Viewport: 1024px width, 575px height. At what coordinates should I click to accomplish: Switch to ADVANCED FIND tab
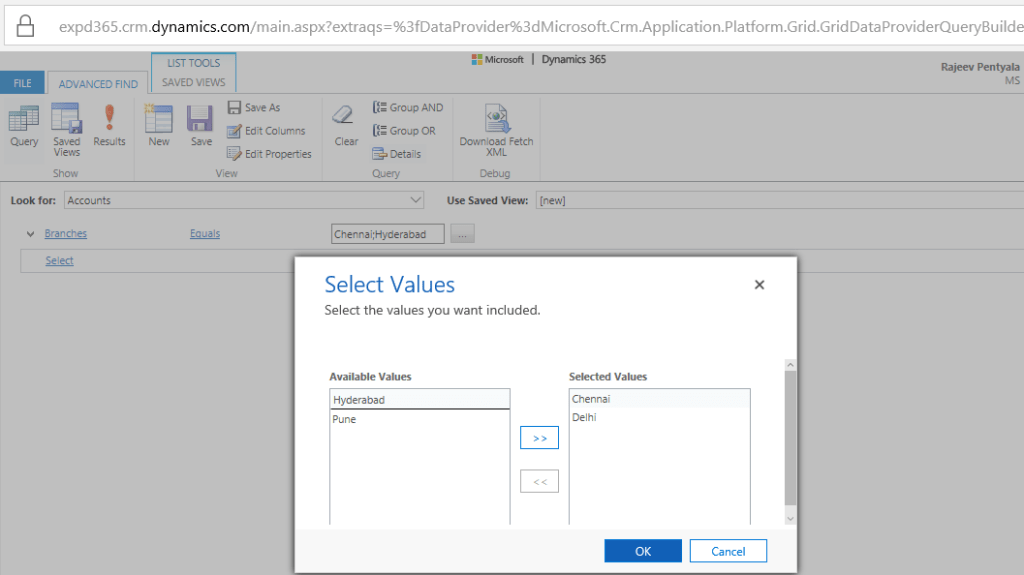tap(98, 84)
